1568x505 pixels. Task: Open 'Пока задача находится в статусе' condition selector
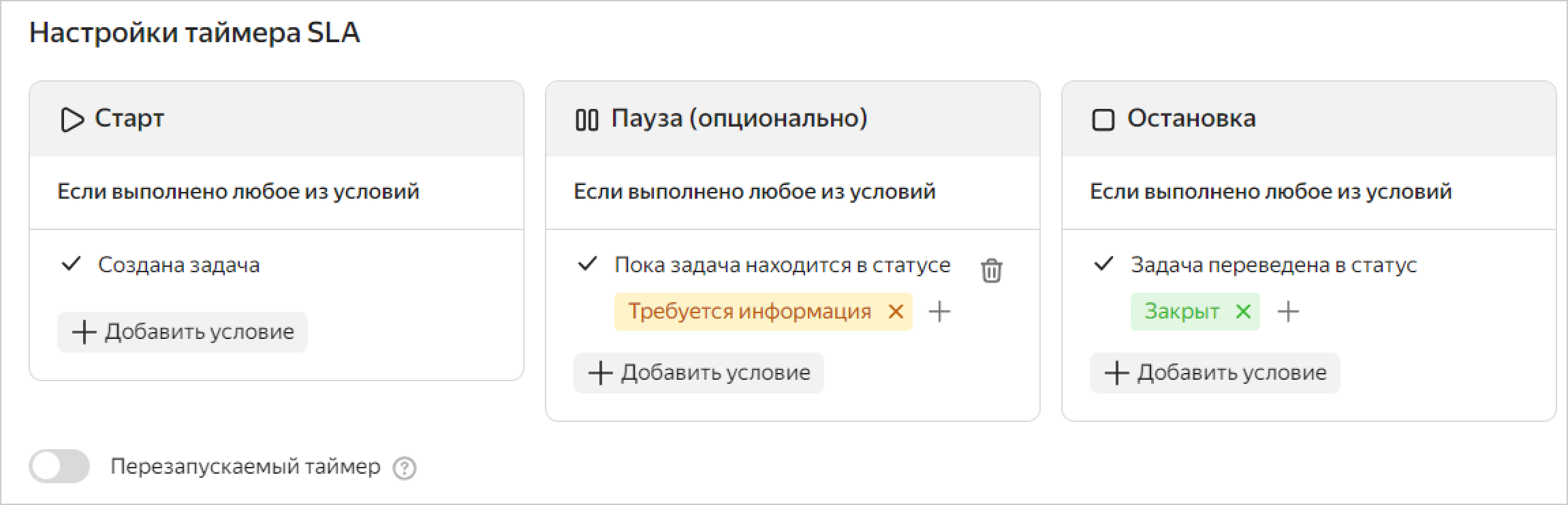coord(782,265)
